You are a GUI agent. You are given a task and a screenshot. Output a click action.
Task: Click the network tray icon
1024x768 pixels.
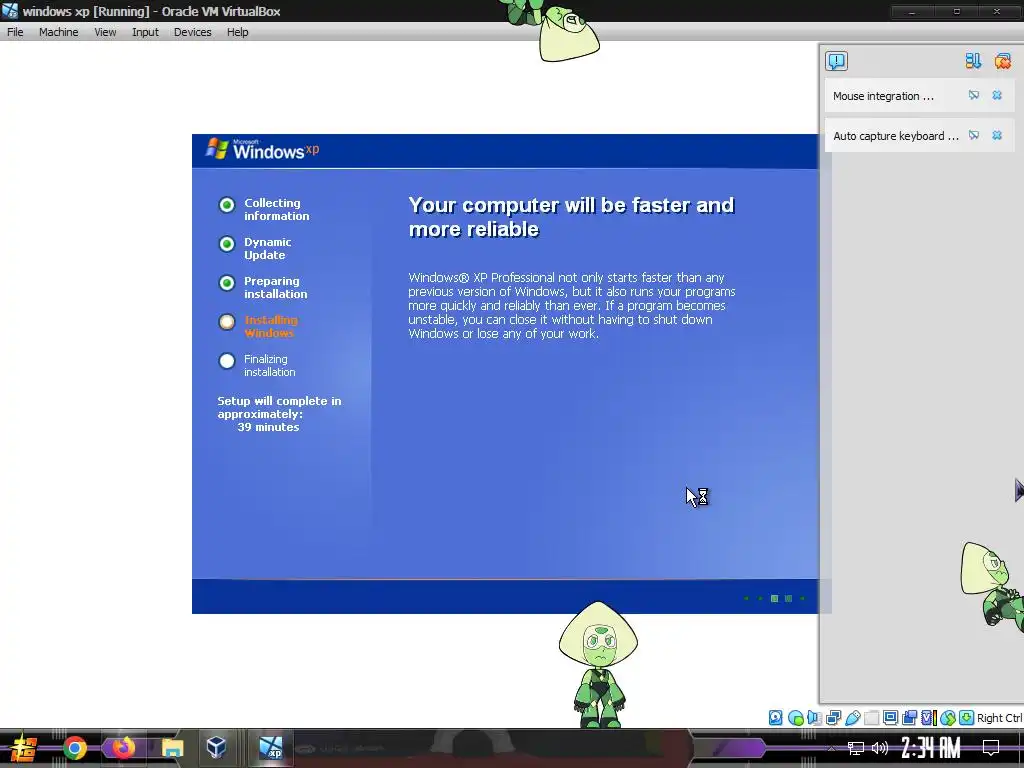click(856, 748)
